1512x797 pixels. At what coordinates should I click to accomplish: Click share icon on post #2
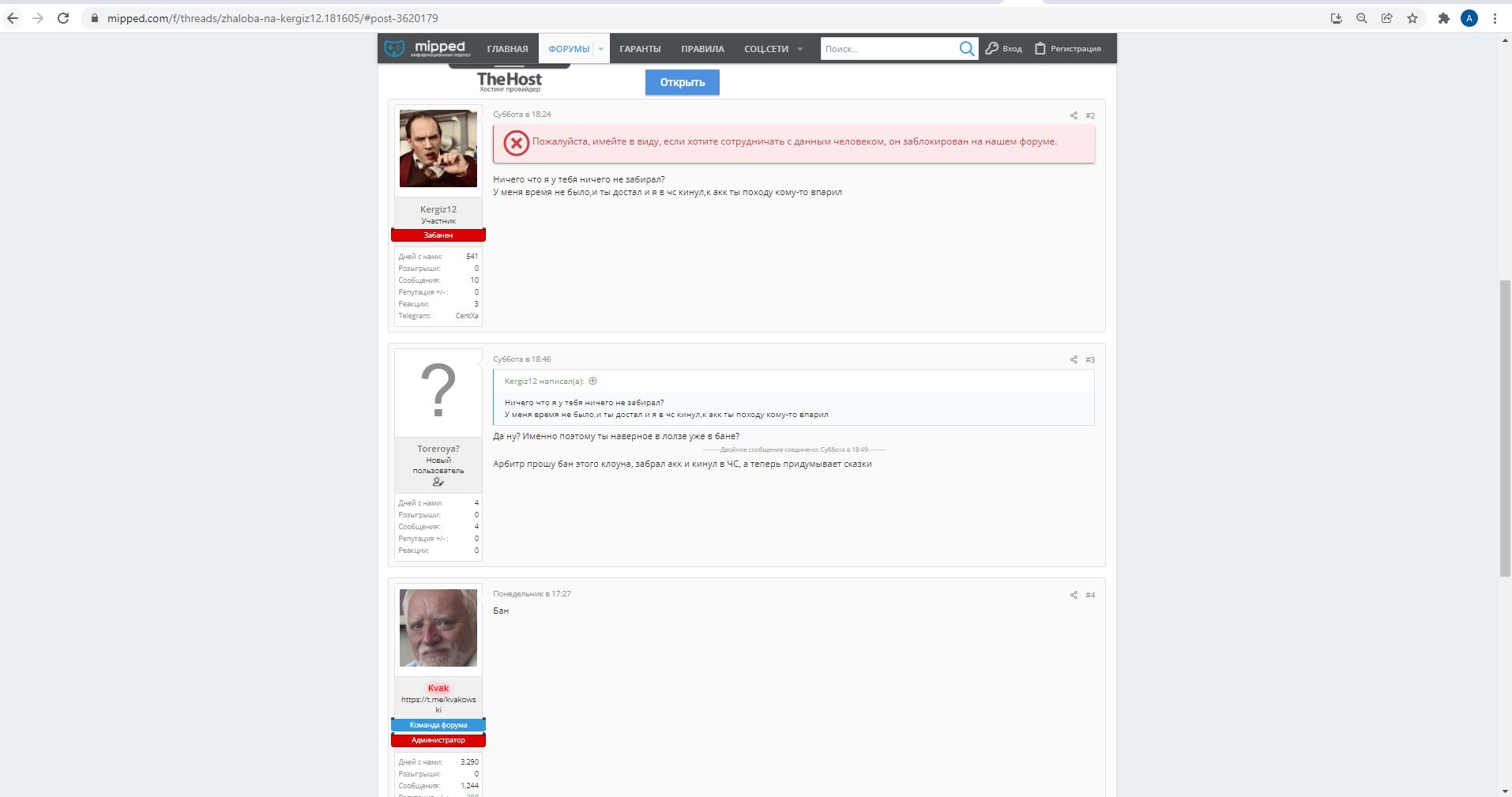pyautogui.click(x=1074, y=115)
